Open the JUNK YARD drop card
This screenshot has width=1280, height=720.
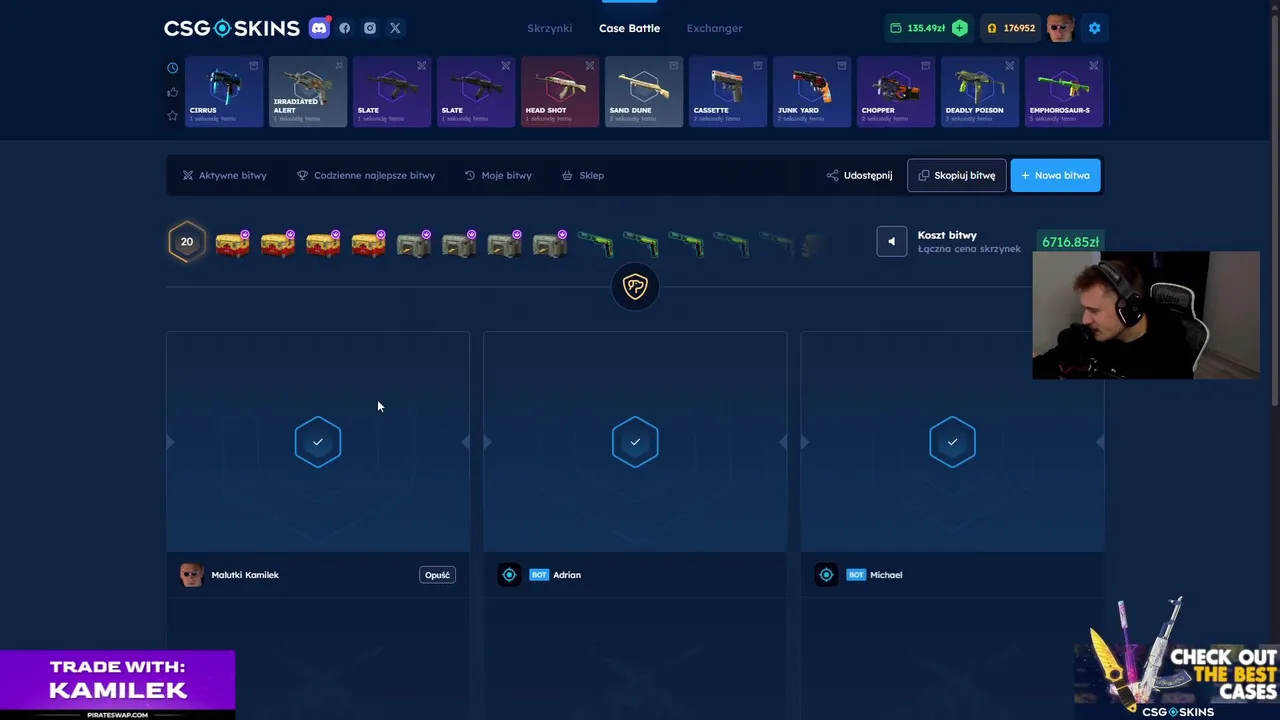(x=812, y=92)
